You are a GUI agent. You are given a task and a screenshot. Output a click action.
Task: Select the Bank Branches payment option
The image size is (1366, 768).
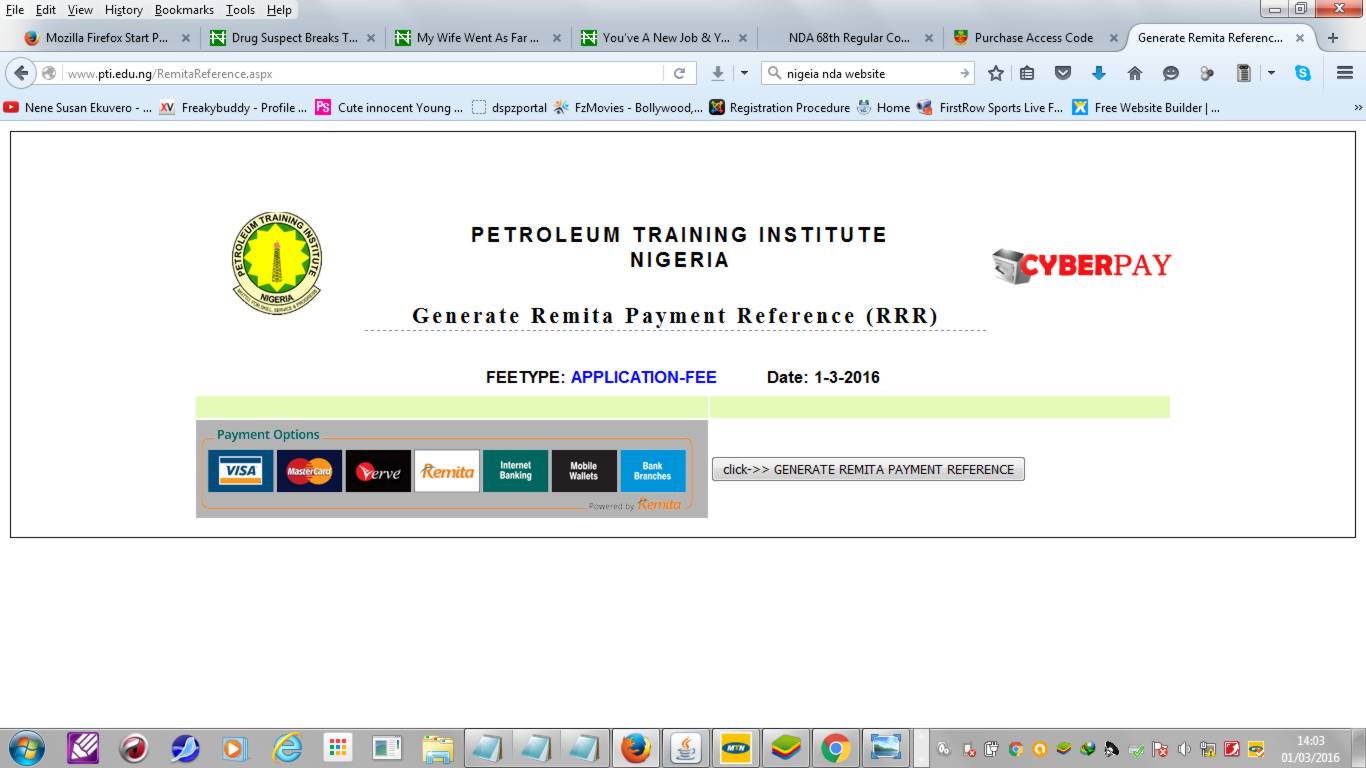point(652,470)
